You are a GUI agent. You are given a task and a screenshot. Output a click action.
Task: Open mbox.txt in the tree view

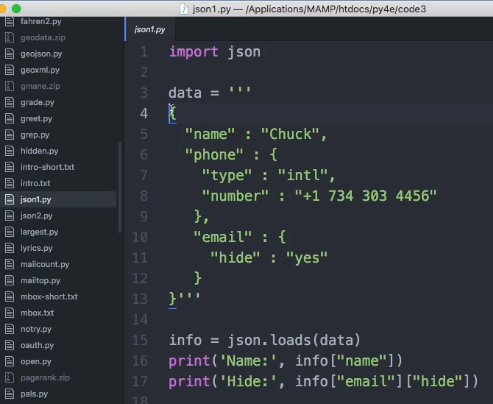[37, 313]
